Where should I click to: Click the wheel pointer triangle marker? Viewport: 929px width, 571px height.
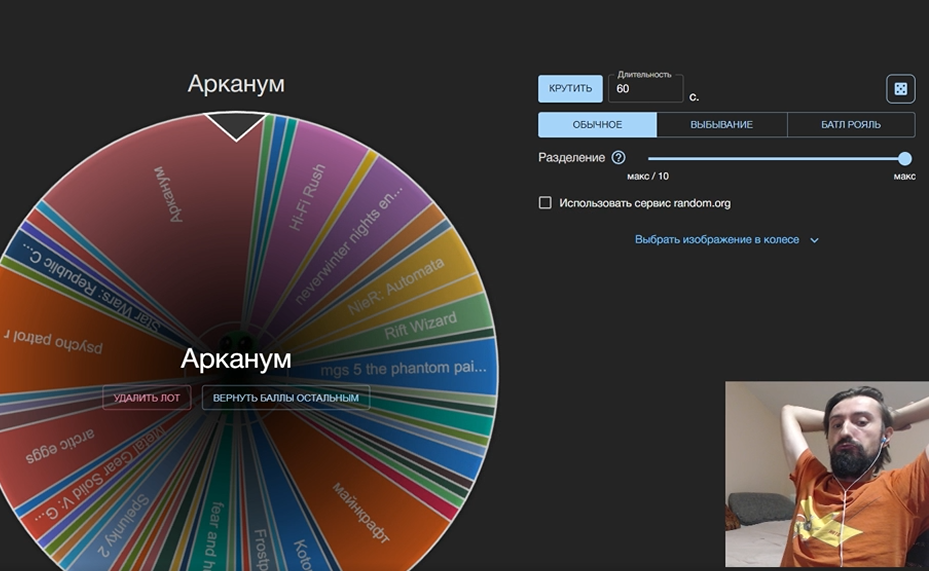236,127
